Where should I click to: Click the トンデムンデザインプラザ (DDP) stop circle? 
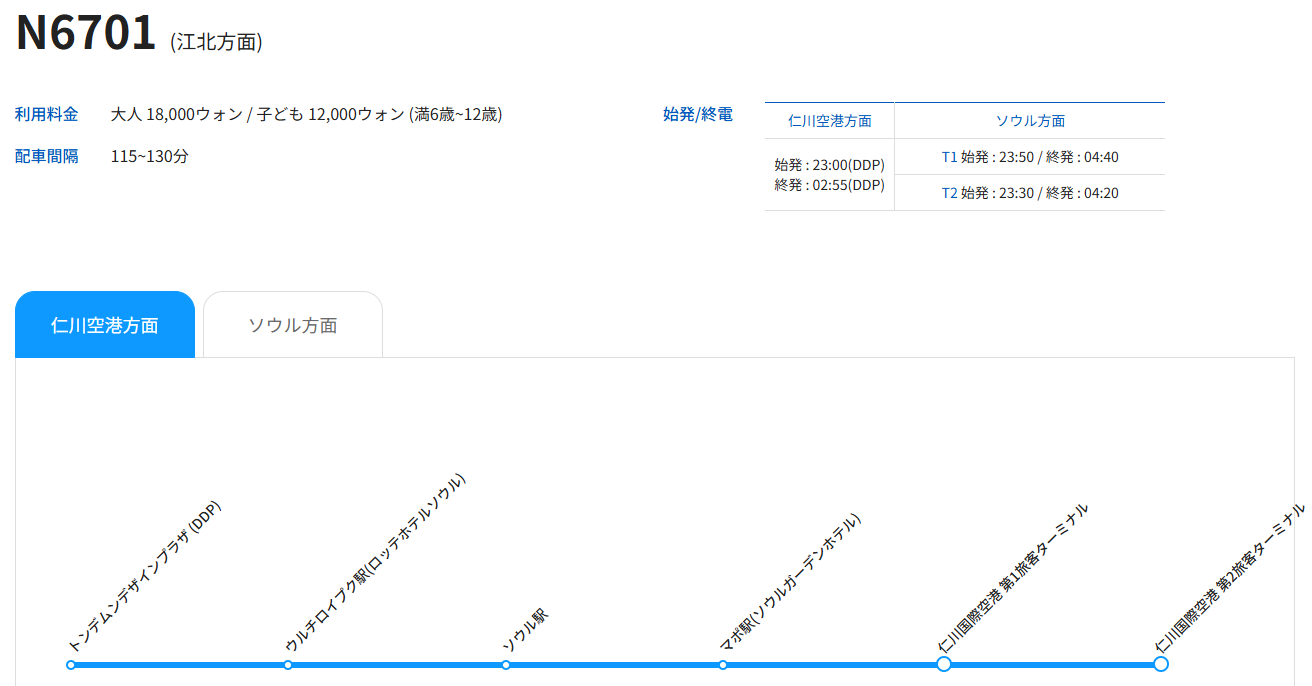pyautogui.click(x=71, y=665)
